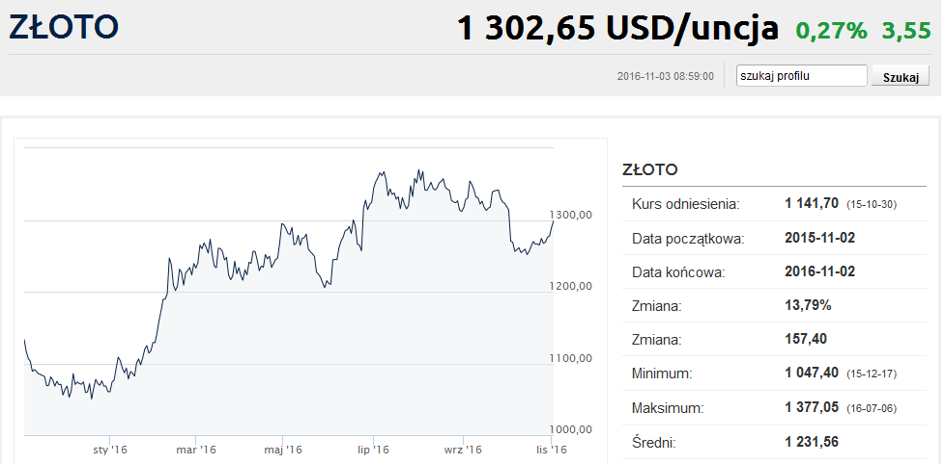Click the 3,55 green change amount

click(907, 30)
